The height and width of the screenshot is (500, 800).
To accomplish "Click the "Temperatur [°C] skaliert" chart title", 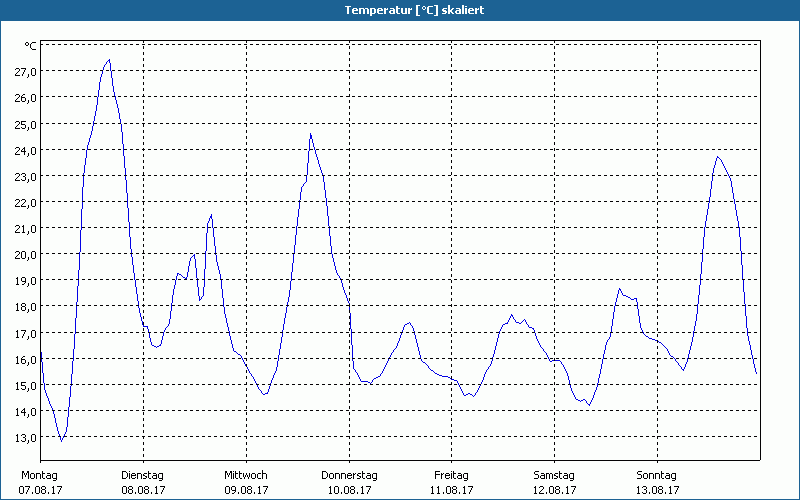I will point(400,10).
